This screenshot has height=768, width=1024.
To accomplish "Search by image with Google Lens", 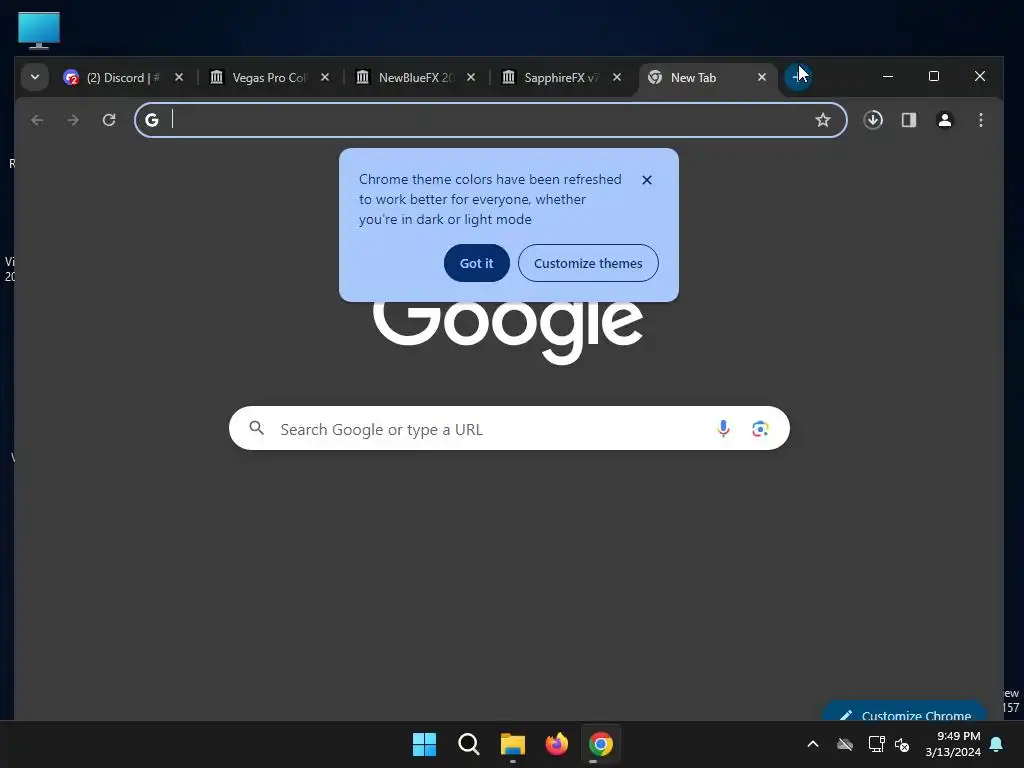I will tap(760, 428).
